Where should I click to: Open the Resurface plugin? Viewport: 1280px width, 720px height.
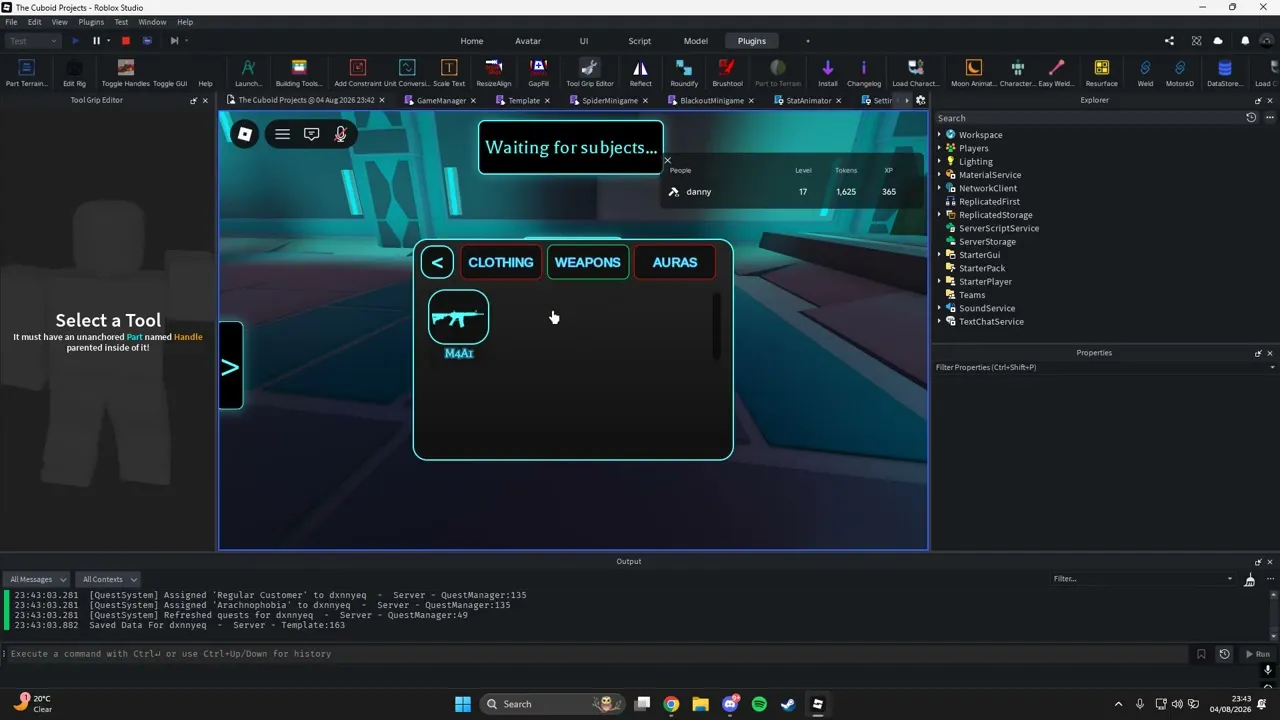point(1101,72)
